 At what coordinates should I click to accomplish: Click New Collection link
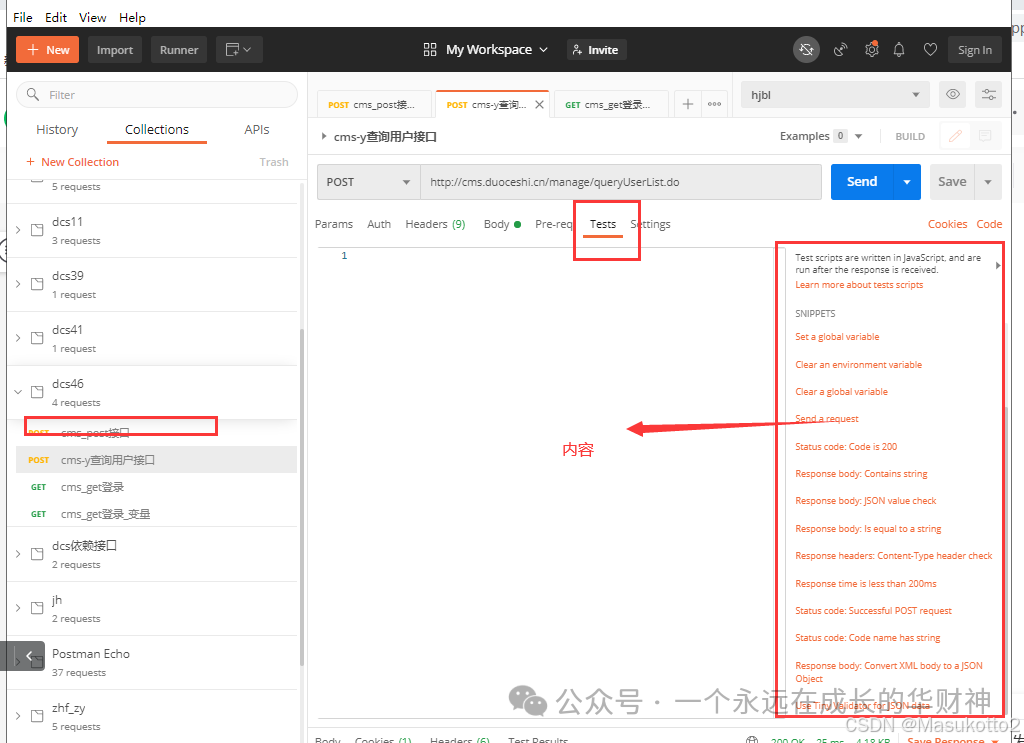(72, 162)
